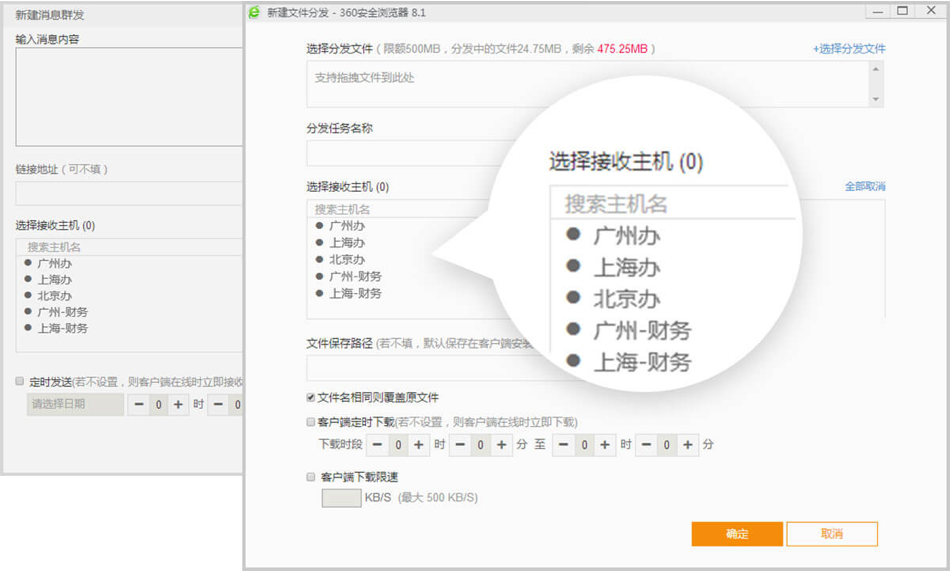Decrease the download end hour with minus

[x=564, y=445]
